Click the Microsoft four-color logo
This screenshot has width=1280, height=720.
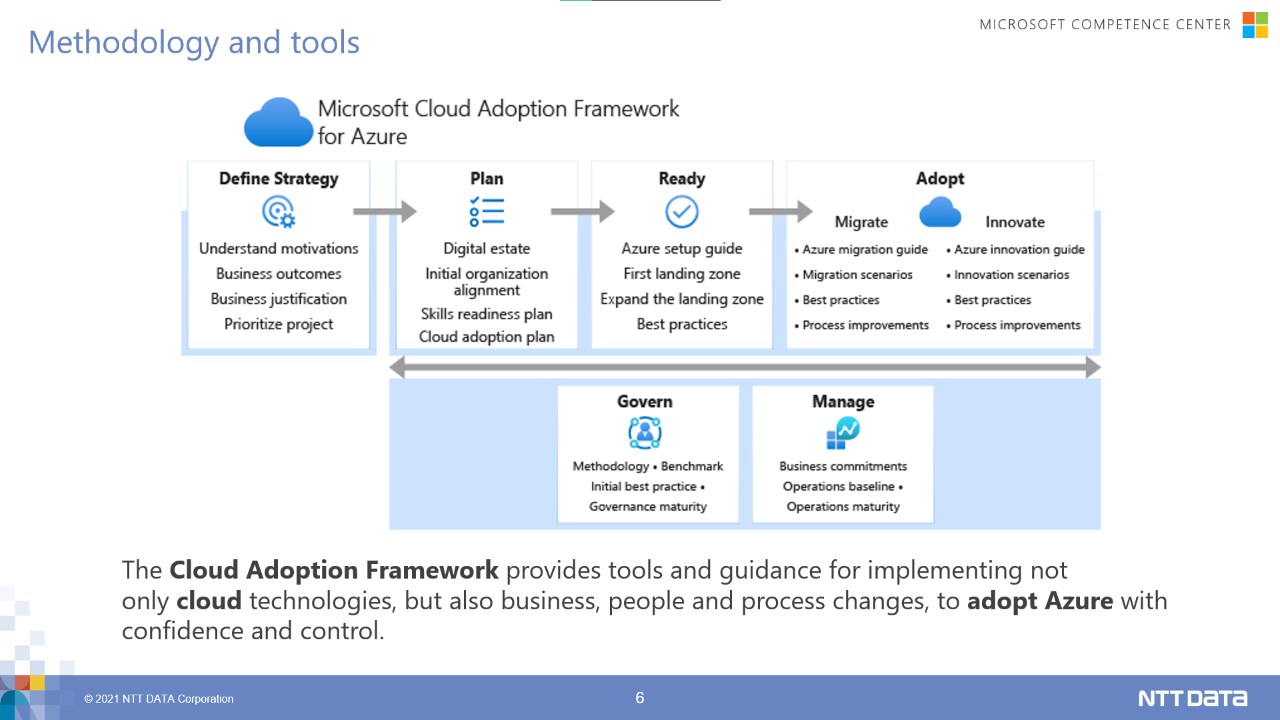[x=1255, y=25]
